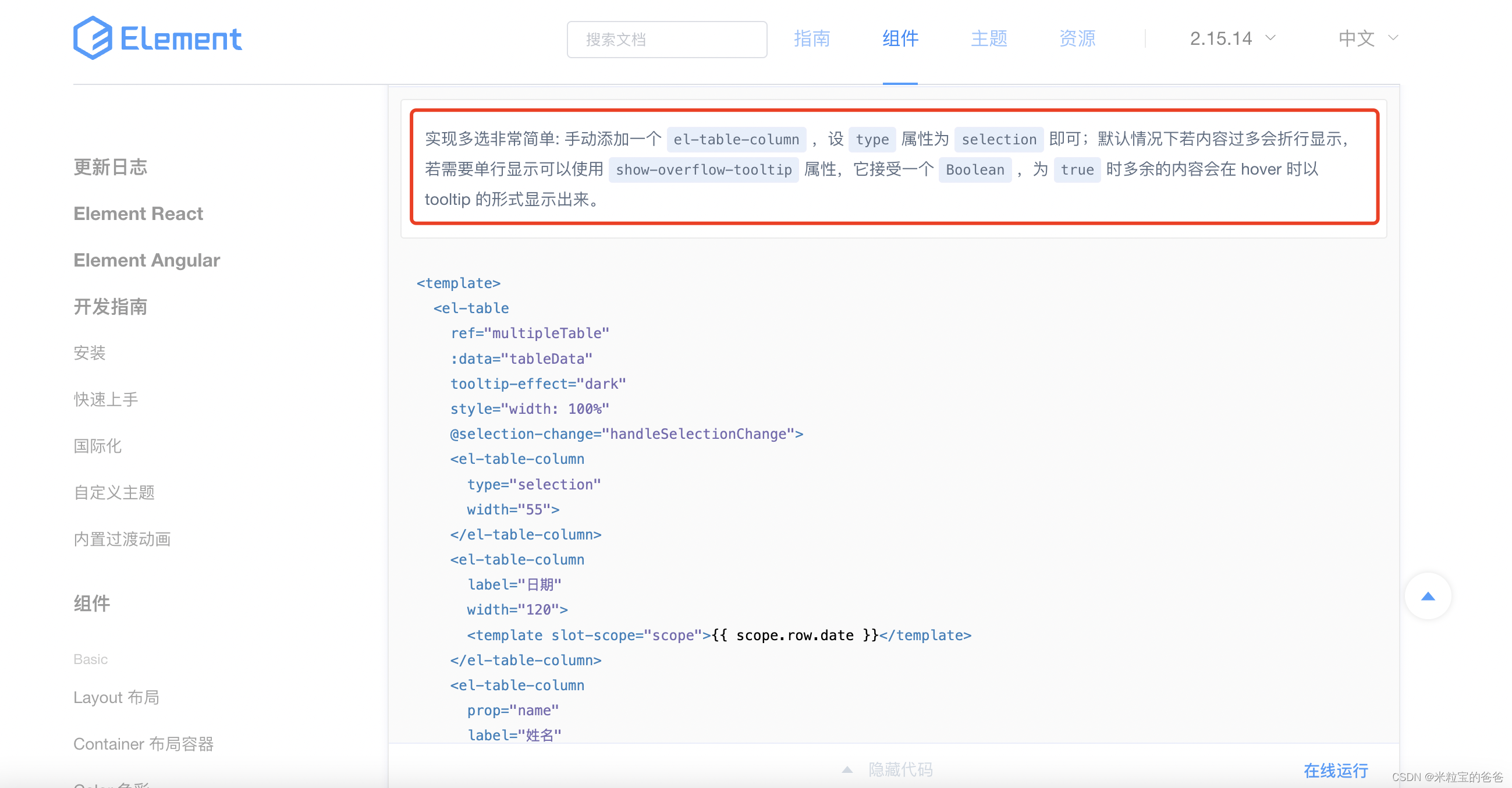Click the back-to-top arrow button

1428,596
